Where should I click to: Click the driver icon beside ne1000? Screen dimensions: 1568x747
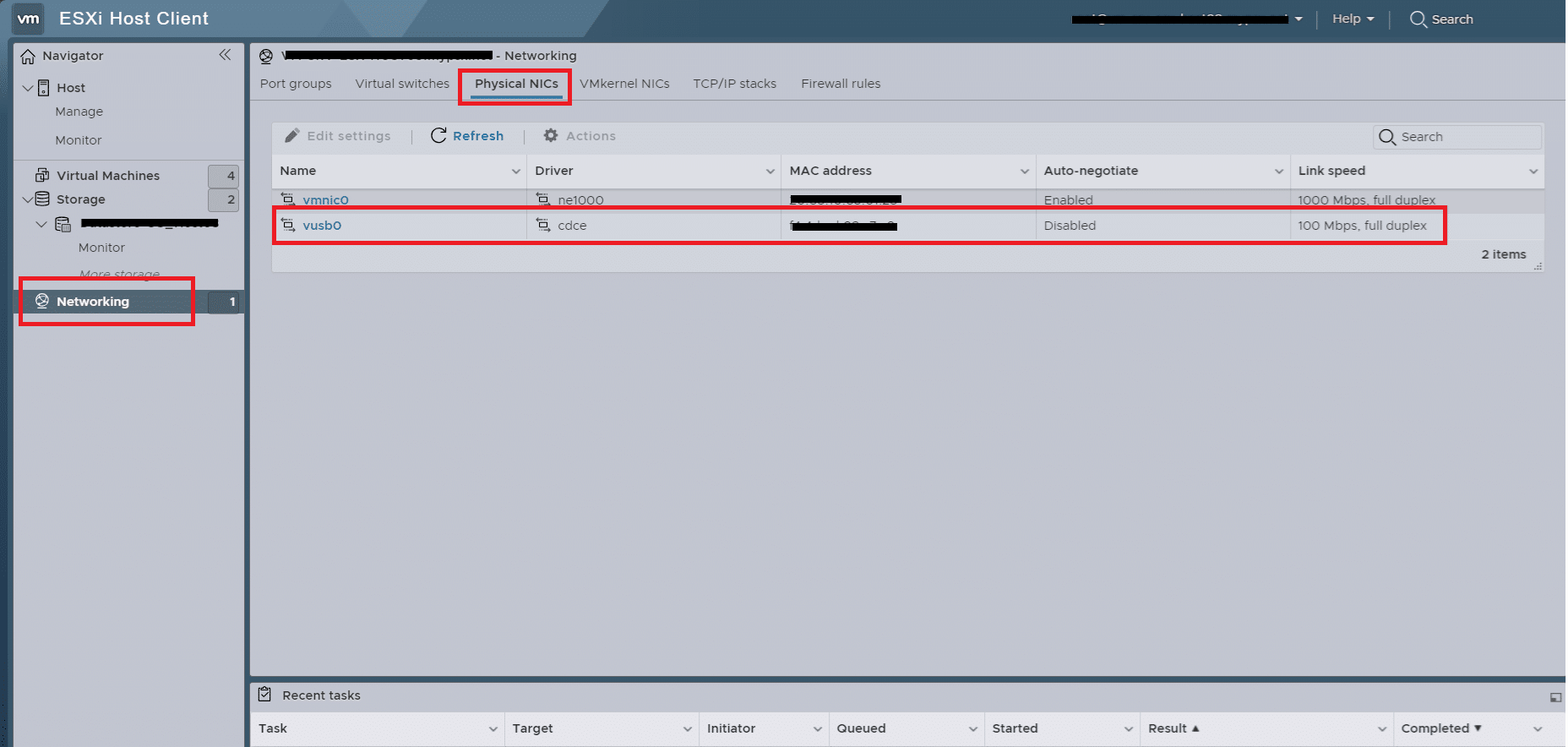tap(543, 199)
